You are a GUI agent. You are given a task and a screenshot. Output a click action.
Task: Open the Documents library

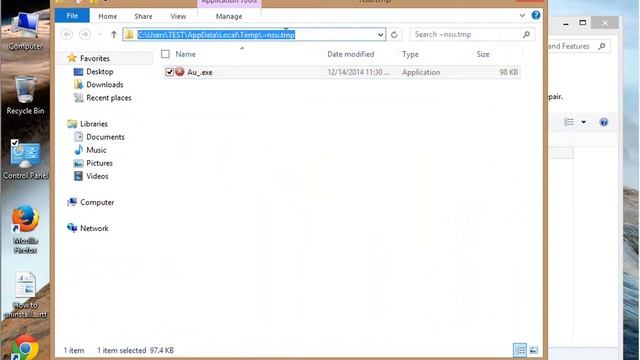point(105,137)
